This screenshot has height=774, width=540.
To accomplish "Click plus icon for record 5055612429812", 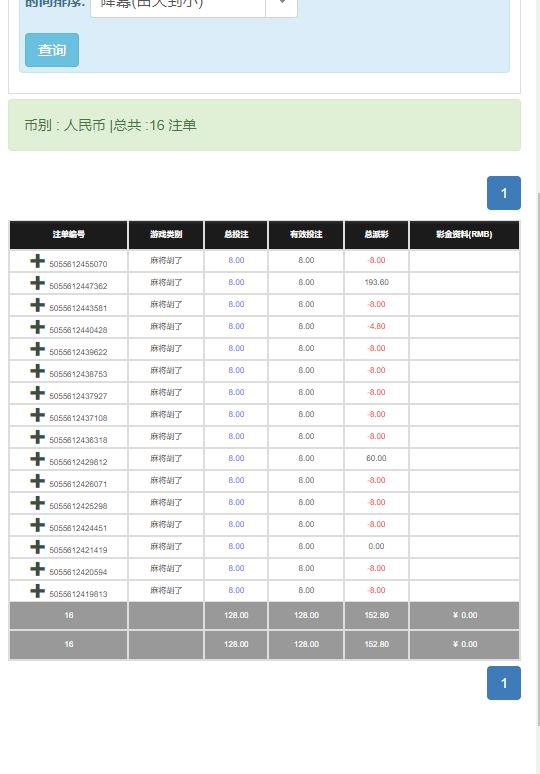I will click(38, 459).
